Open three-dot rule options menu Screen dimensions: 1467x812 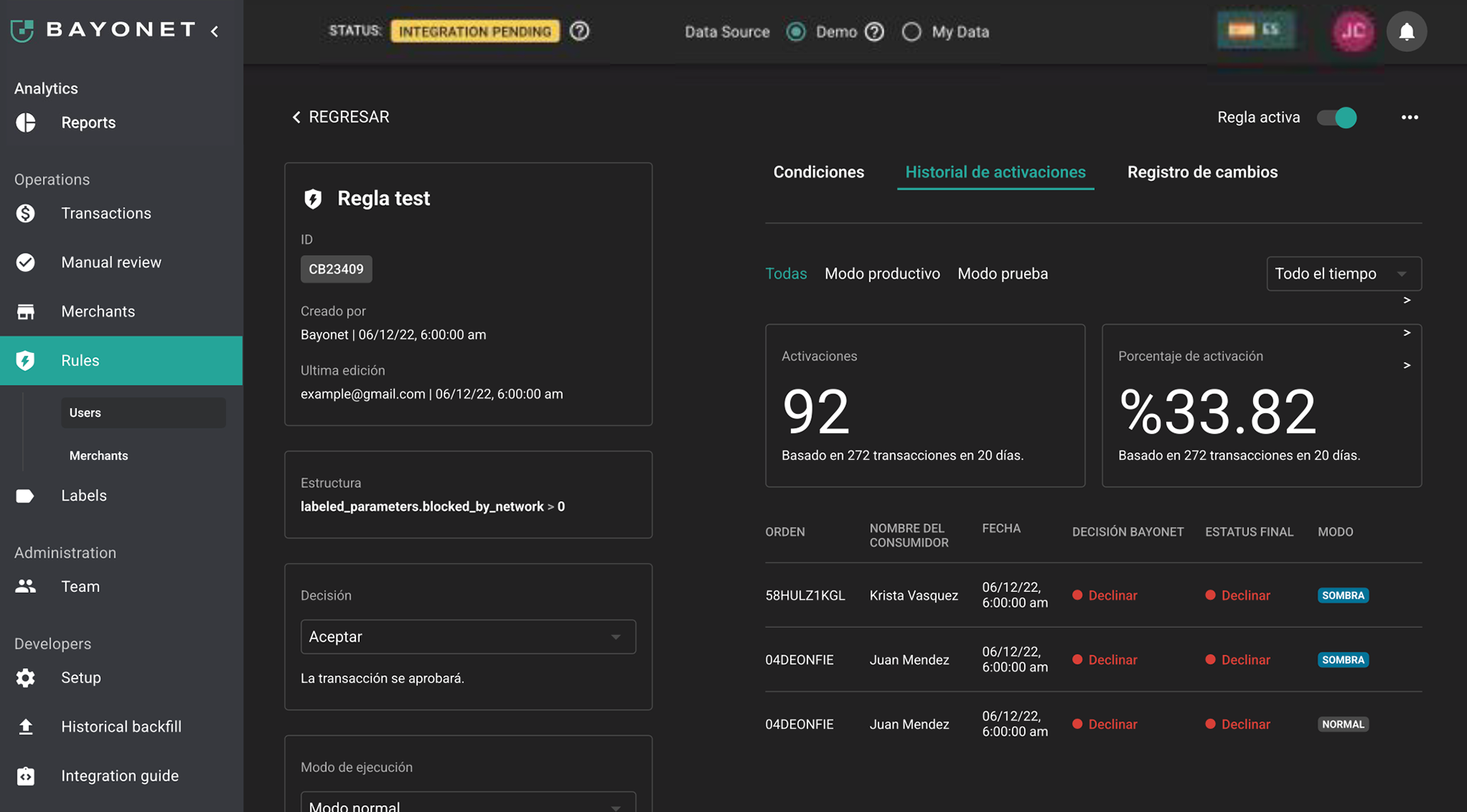click(x=1410, y=117)
